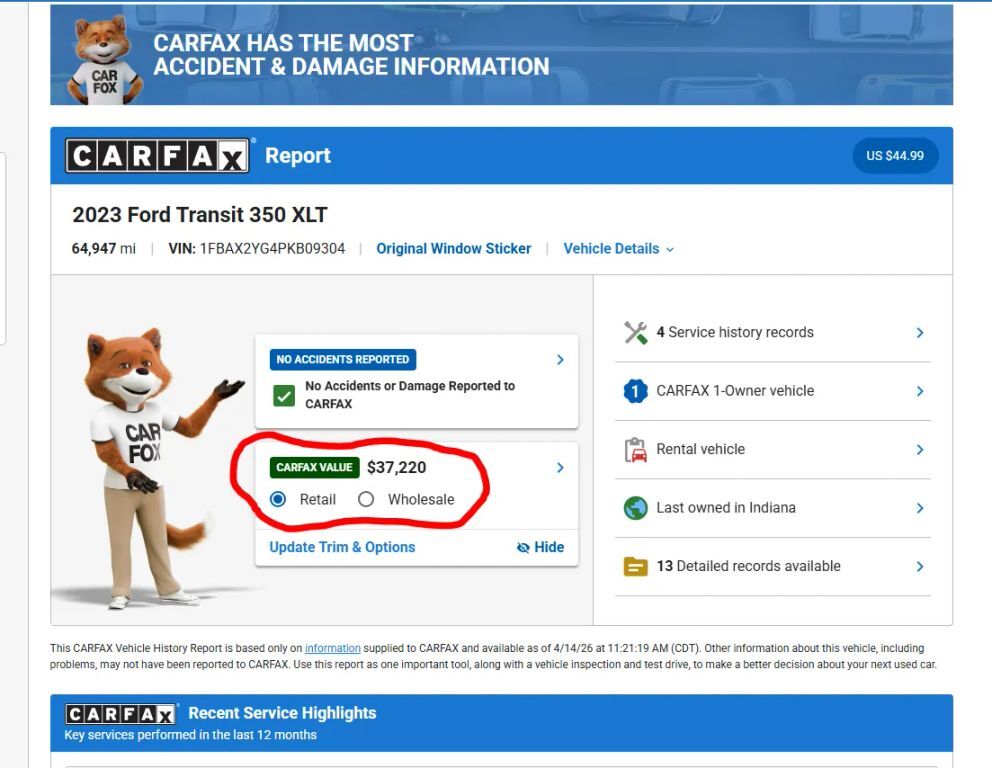Click the Car Fox mascot in banner

(x=104, y=60)
